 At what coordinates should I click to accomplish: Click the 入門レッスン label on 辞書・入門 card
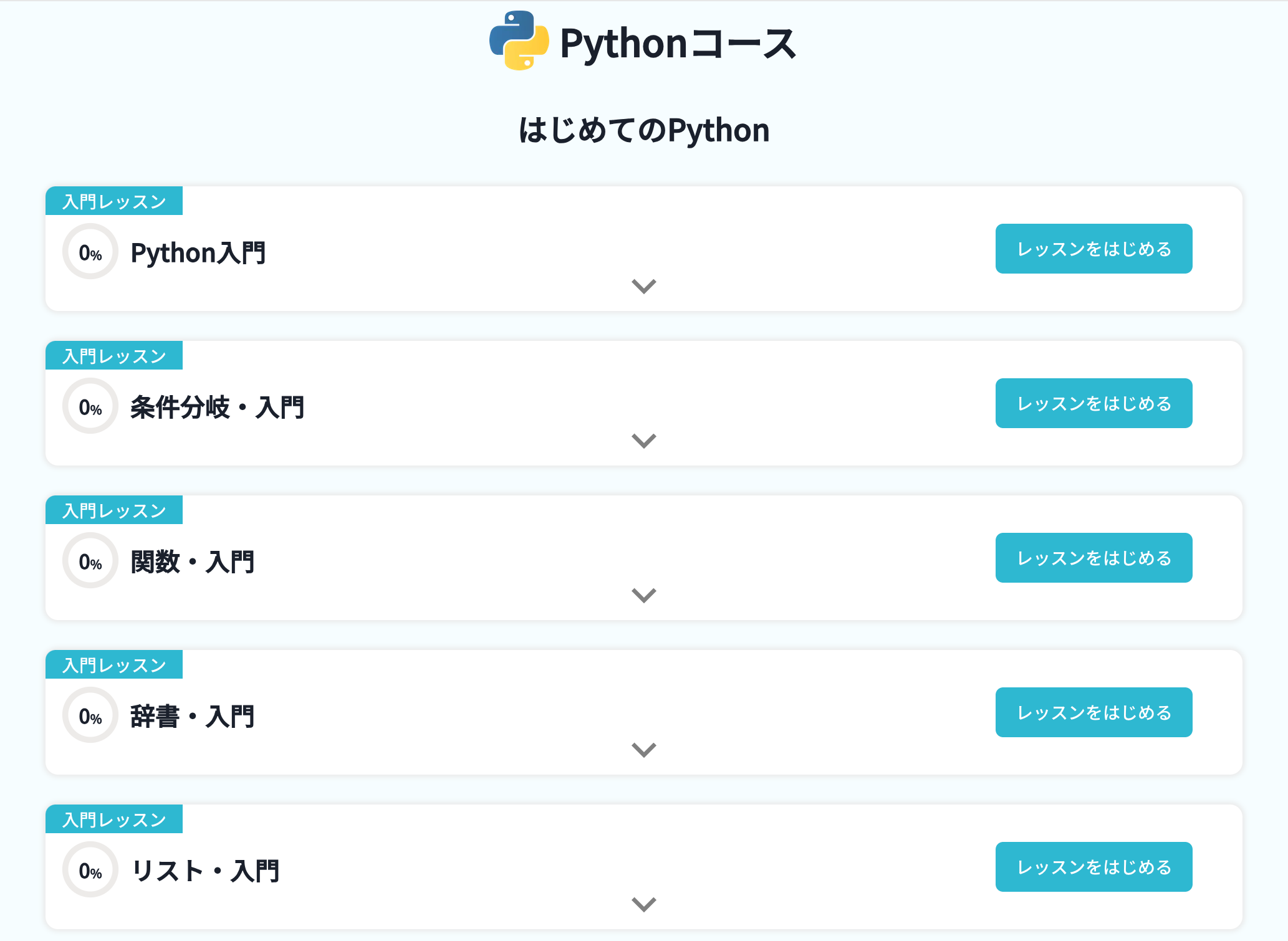point(114,664)
